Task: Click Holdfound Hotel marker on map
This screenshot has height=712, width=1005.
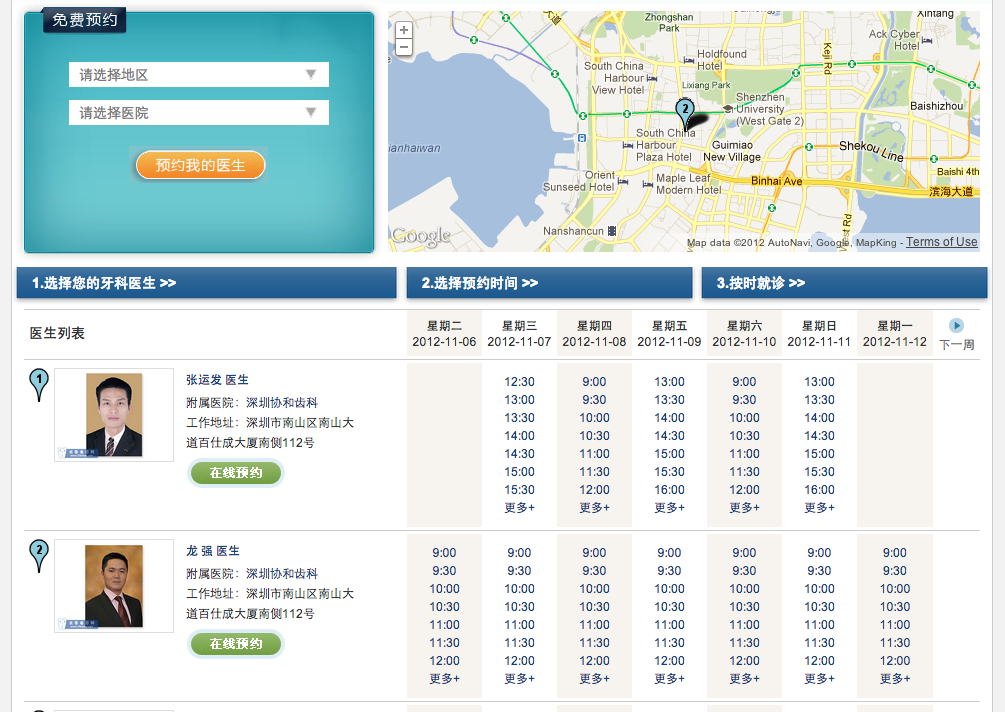Action: tap(689, 60)
